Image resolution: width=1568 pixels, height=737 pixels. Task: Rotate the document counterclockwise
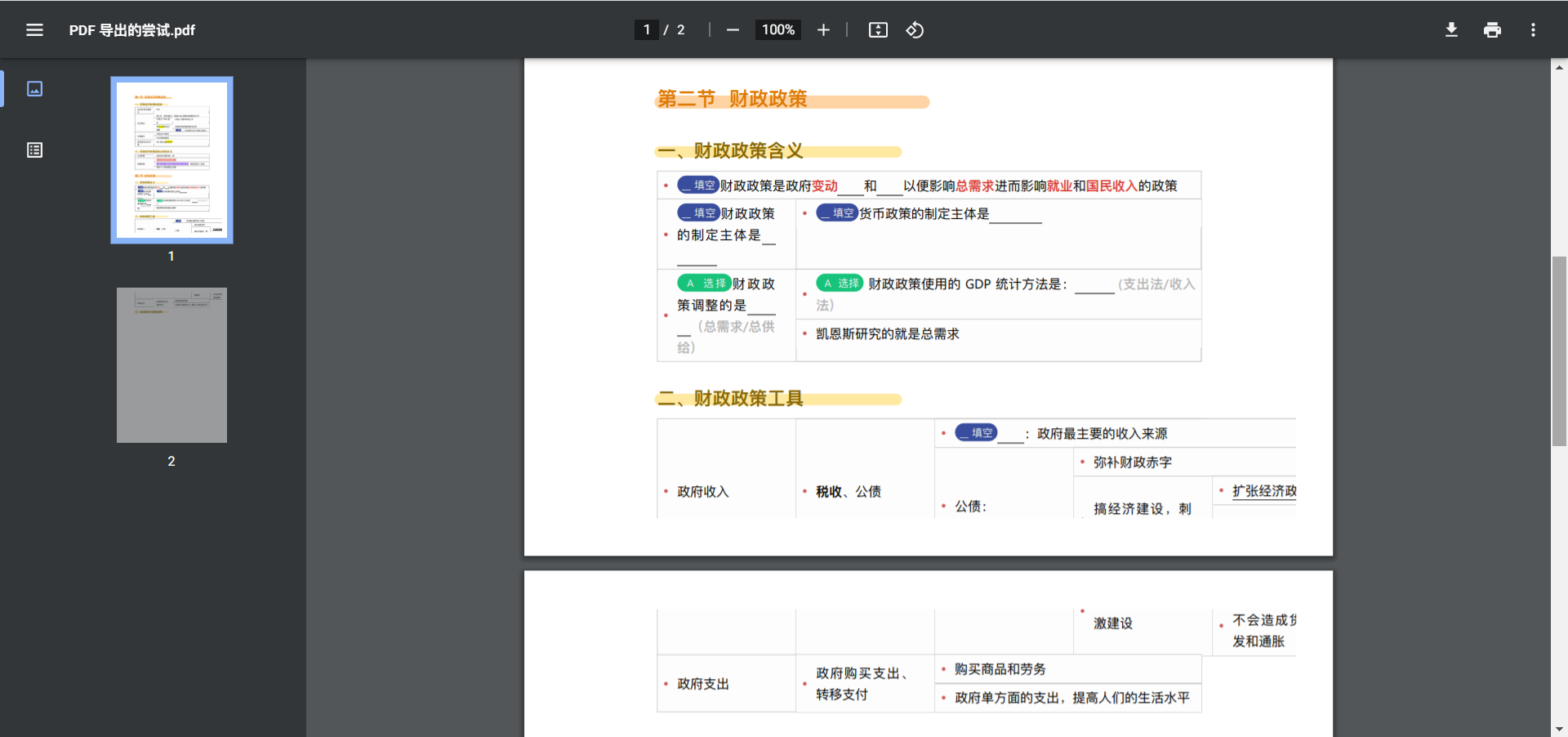915,30
